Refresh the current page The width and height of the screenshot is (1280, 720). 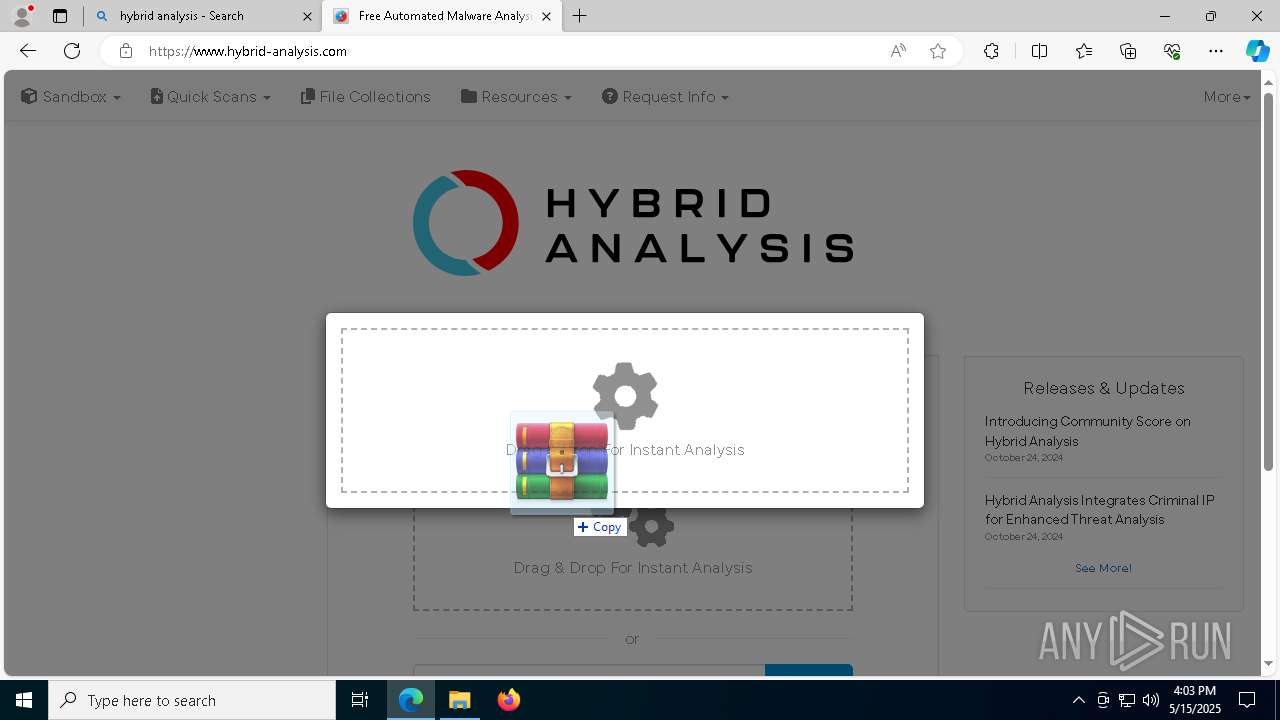click(72, 51)
